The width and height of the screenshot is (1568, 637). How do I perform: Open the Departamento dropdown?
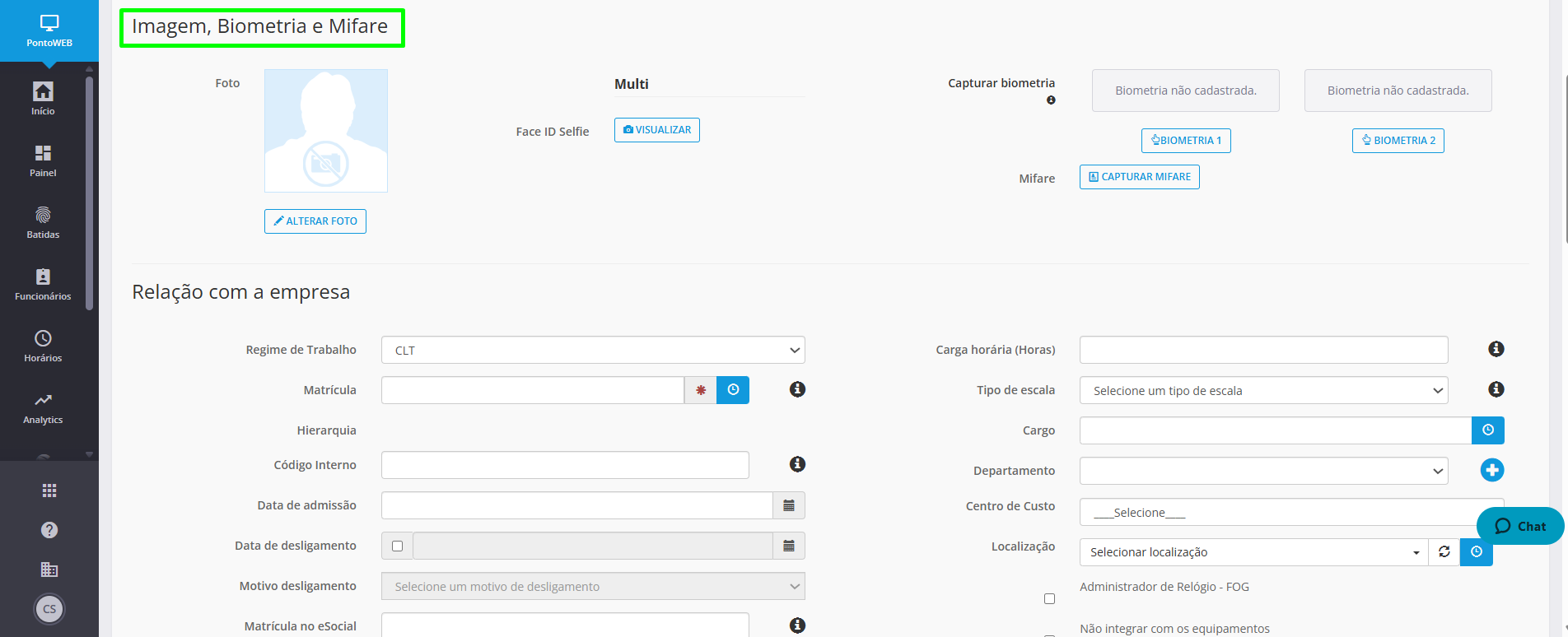point(1264,471)
